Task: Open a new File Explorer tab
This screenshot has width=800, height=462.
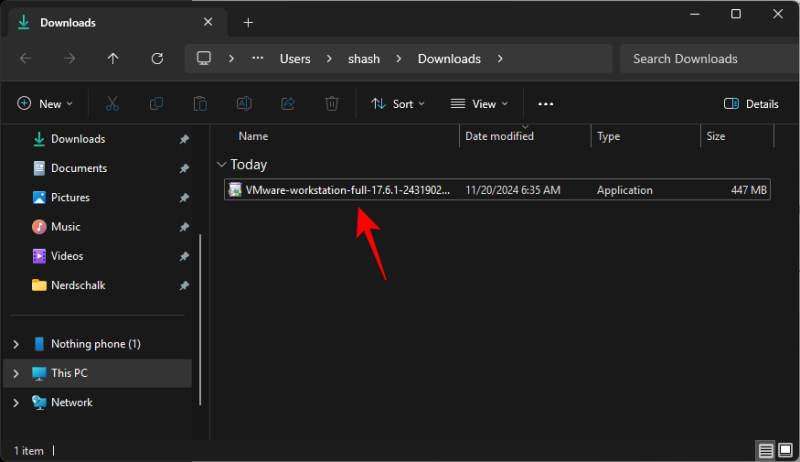Action: pyautogui.click(x=248, y=22)
